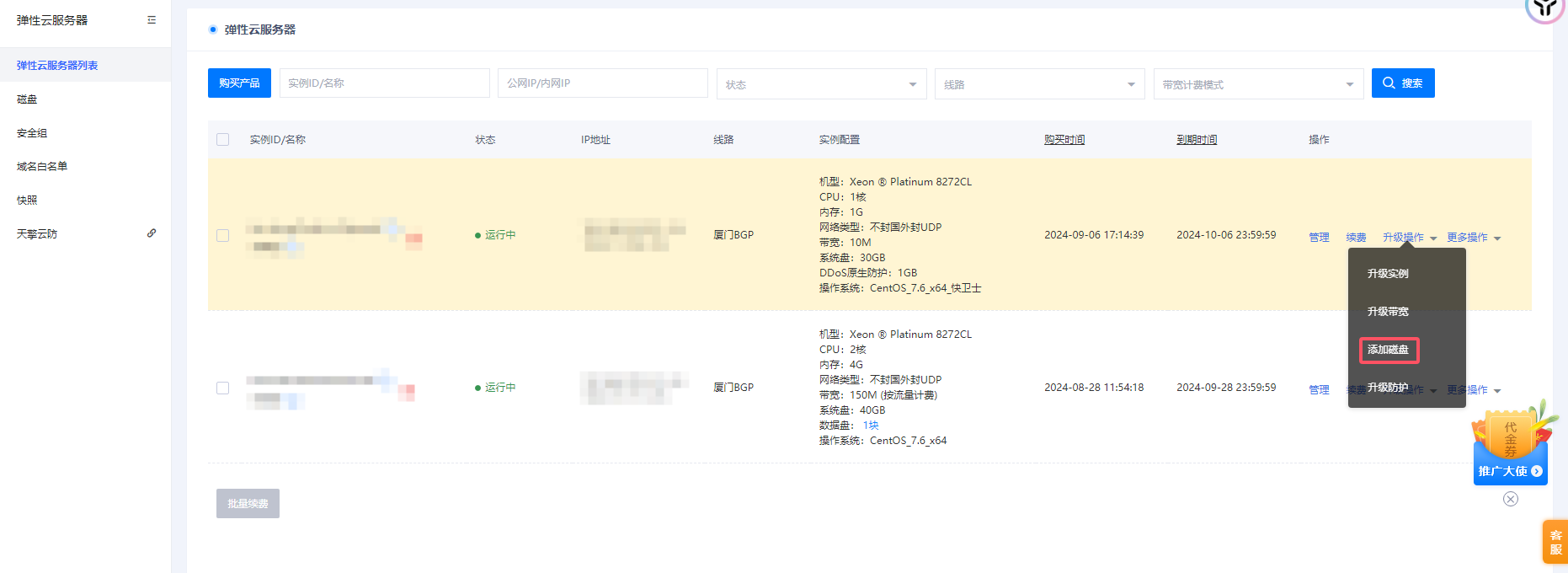The image size is (1568, 573).
Task: Click the 实例ID/名称 search field
Action: click(384, 83)
